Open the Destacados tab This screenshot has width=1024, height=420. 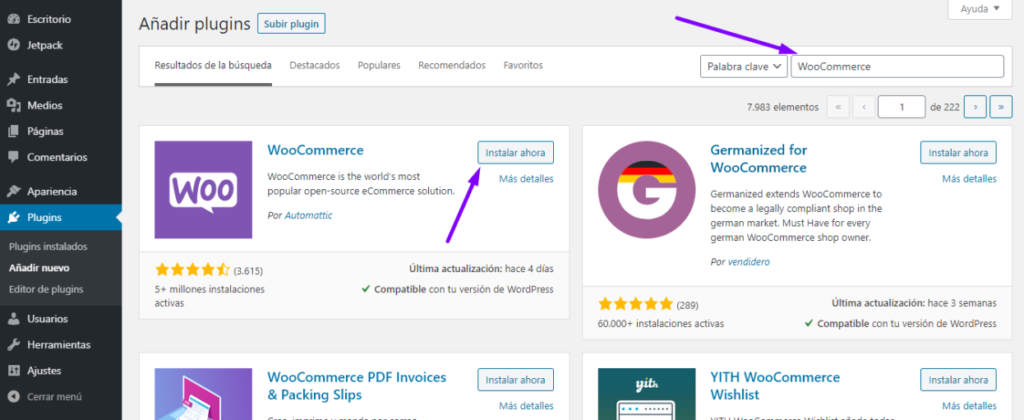[315, 65]
